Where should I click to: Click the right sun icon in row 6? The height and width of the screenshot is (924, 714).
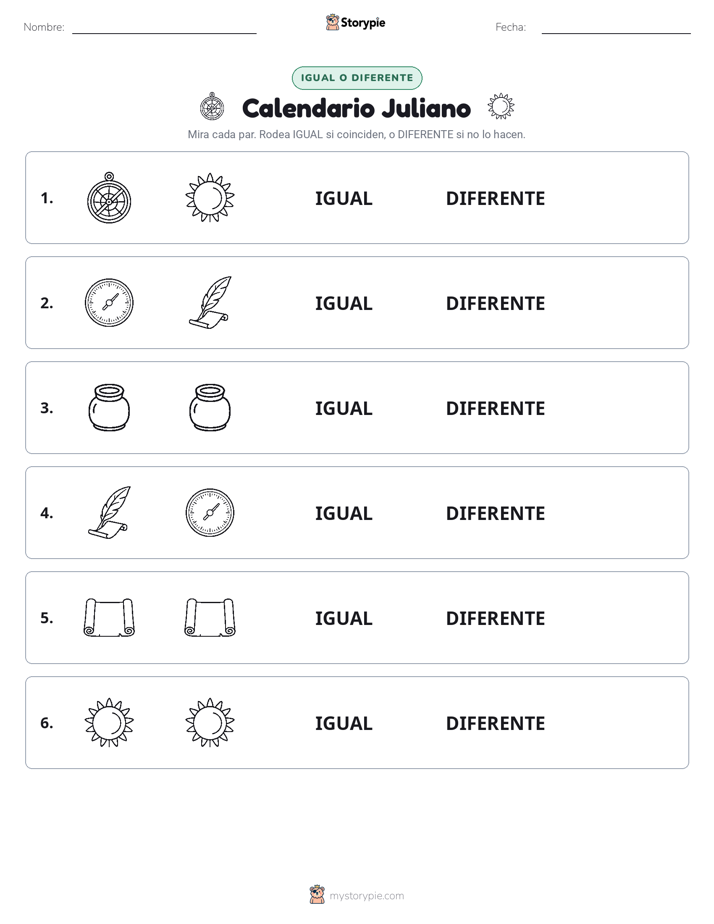(x=210, y=722)
